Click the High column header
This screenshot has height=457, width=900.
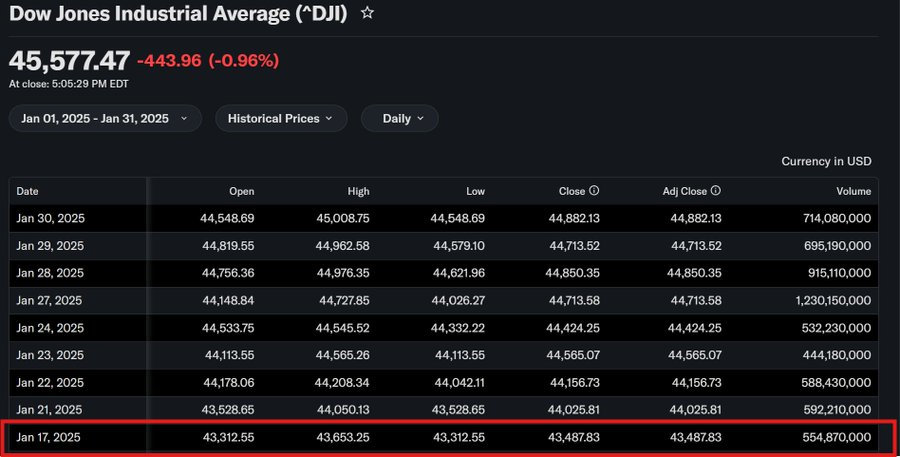358,191
